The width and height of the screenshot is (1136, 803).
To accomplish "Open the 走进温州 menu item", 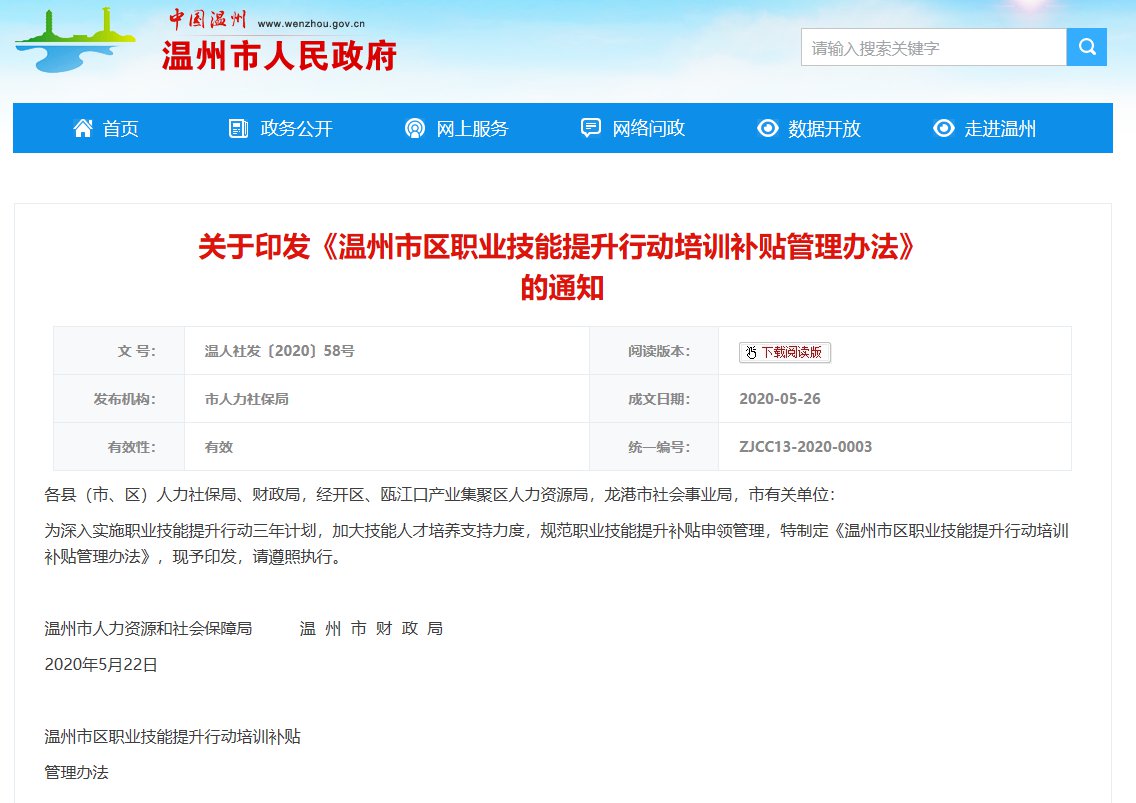I will [1000, 128].
